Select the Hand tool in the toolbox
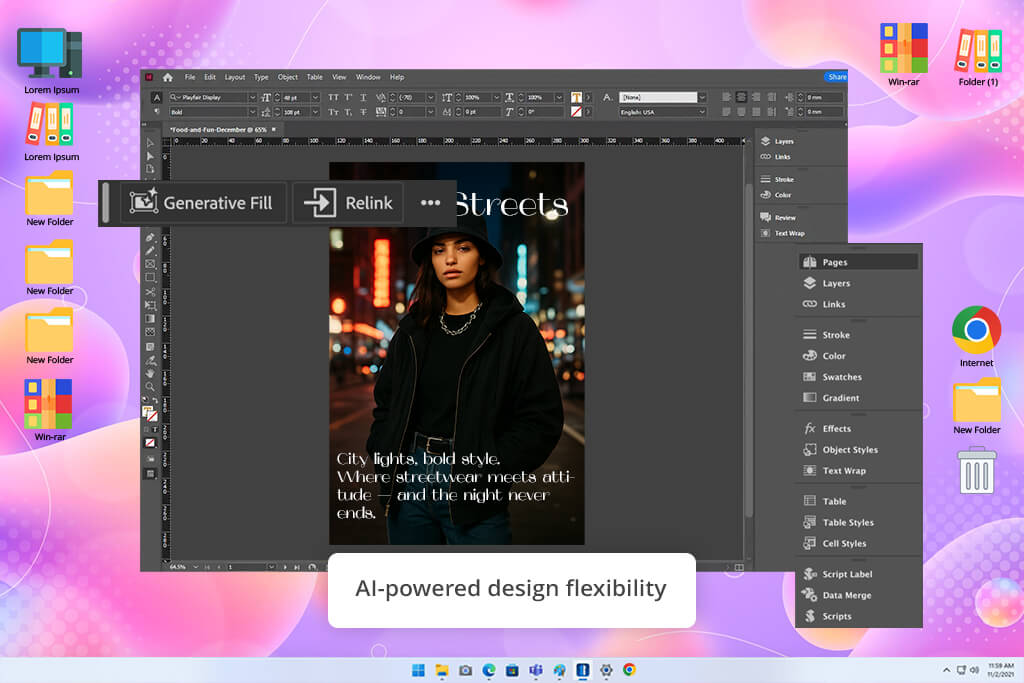 tap(150, 373)
